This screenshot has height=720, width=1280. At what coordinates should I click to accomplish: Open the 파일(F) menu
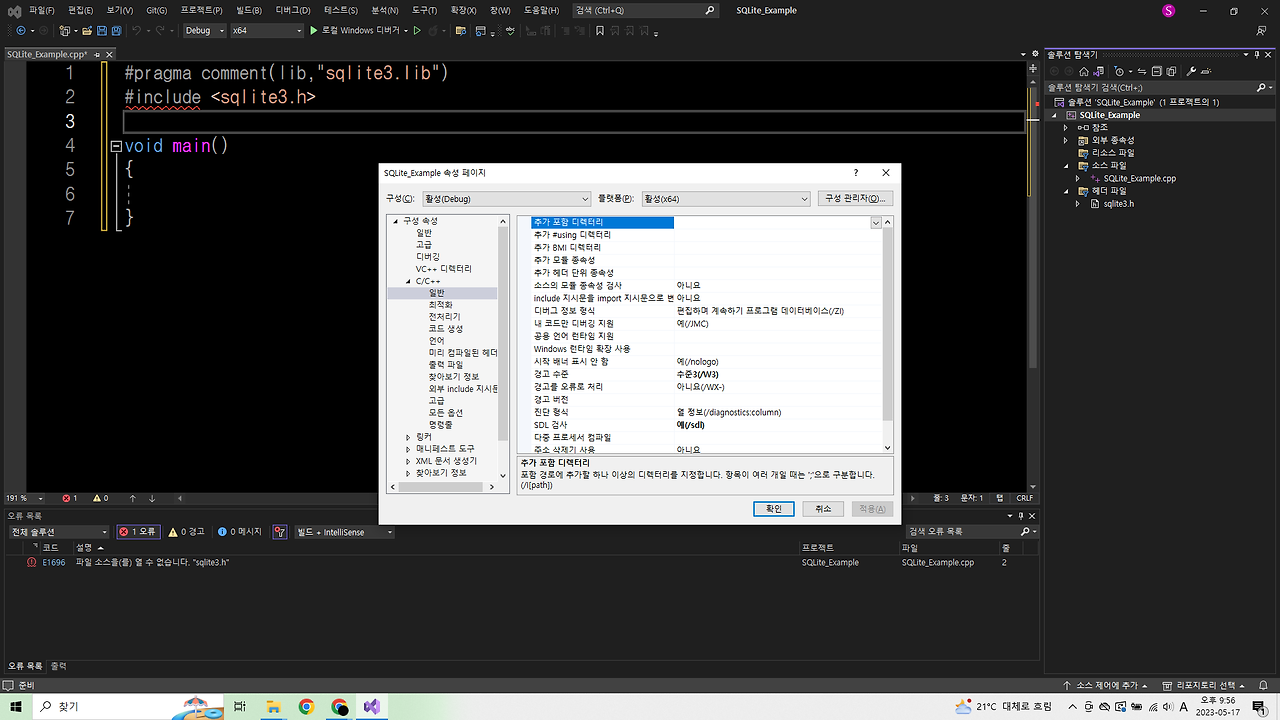(42, 10)
